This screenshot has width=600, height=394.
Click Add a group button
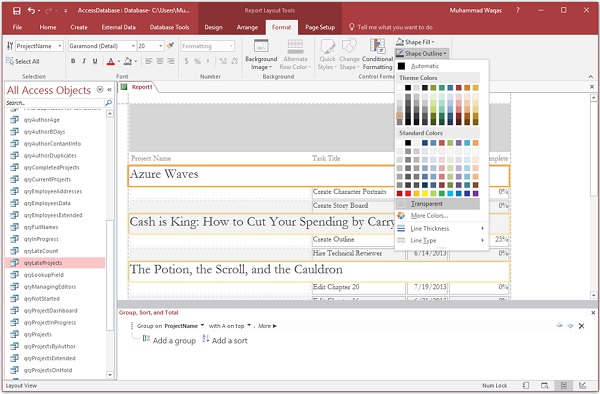[x=169, y=340]
